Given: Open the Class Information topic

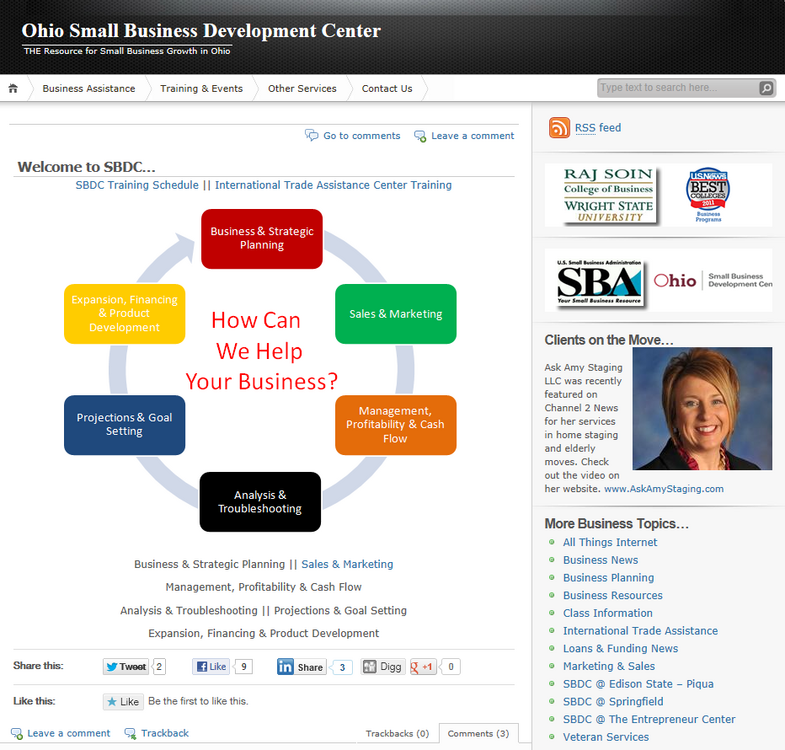Looking at the screenshot, I should pos(608,613).
